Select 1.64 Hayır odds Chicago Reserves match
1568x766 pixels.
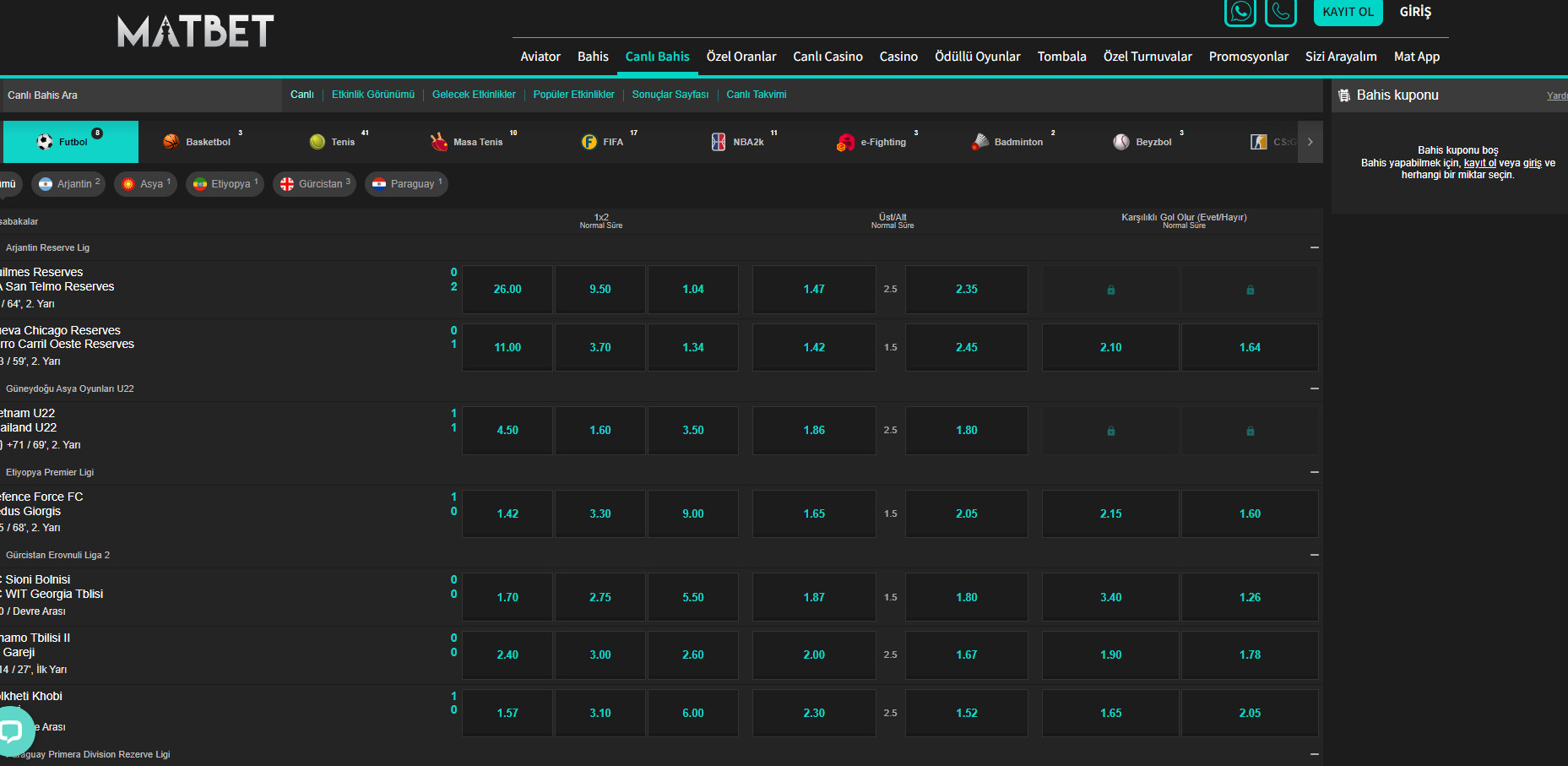1250,347
